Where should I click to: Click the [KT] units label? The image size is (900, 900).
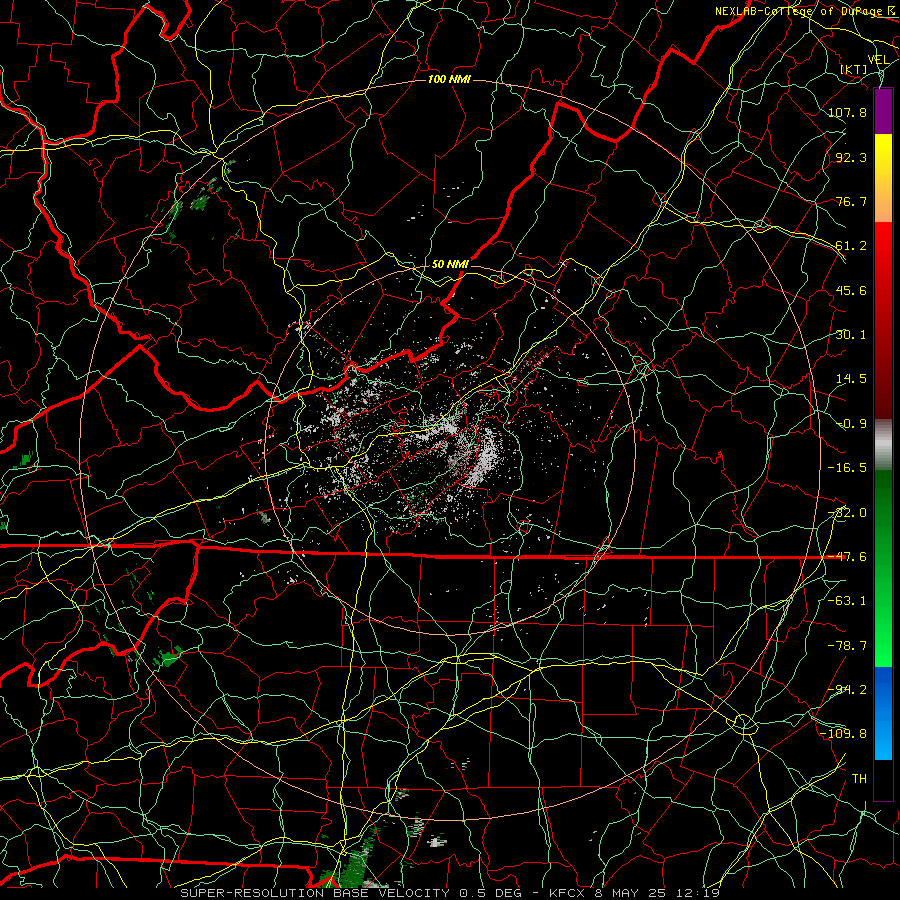click(x=854, y=69)
